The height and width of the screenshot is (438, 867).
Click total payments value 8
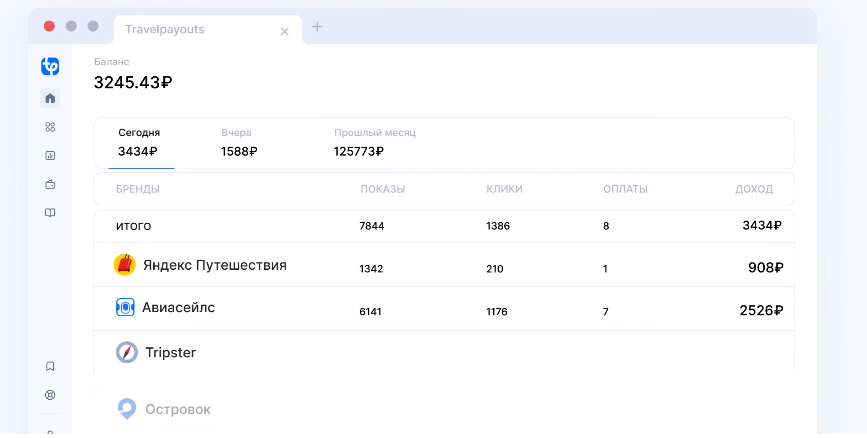606,226
